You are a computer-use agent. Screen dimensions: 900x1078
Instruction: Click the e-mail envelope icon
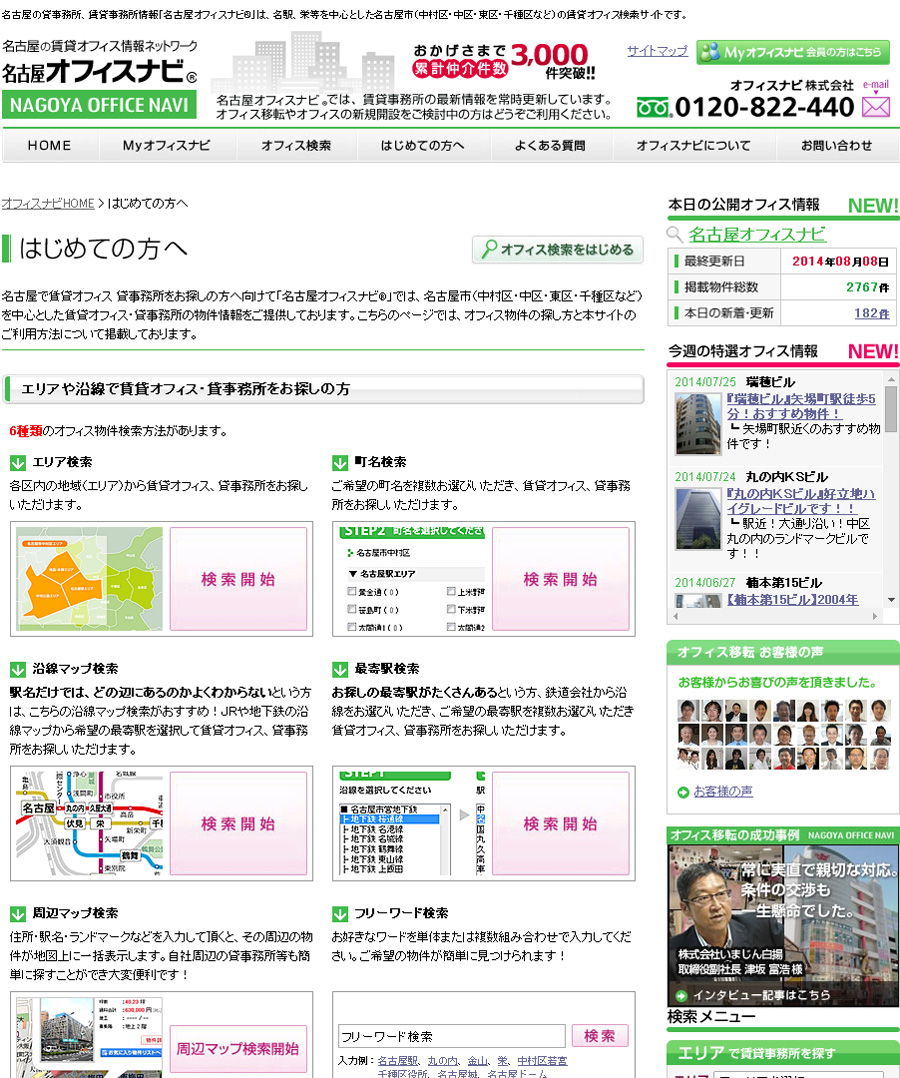point(876,107)
